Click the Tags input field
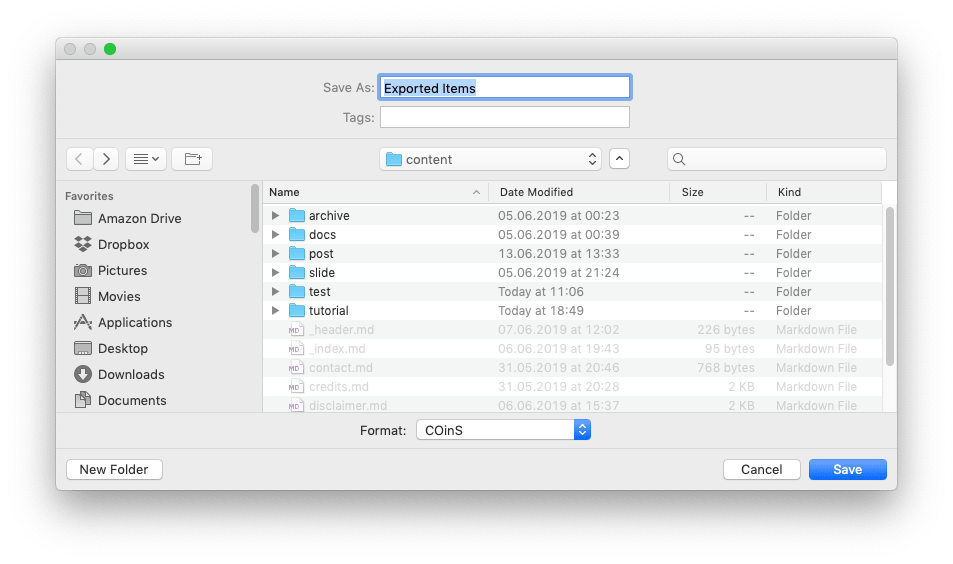953x564 pixels. (505, 117)
